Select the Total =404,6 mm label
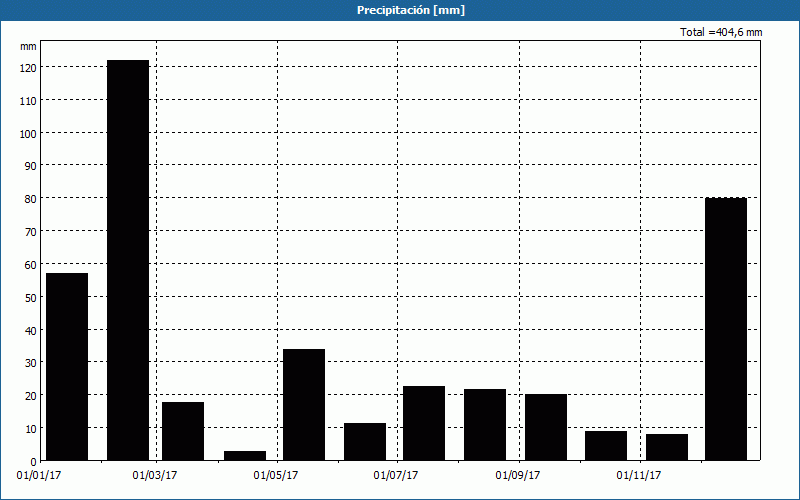 [721, 32]
